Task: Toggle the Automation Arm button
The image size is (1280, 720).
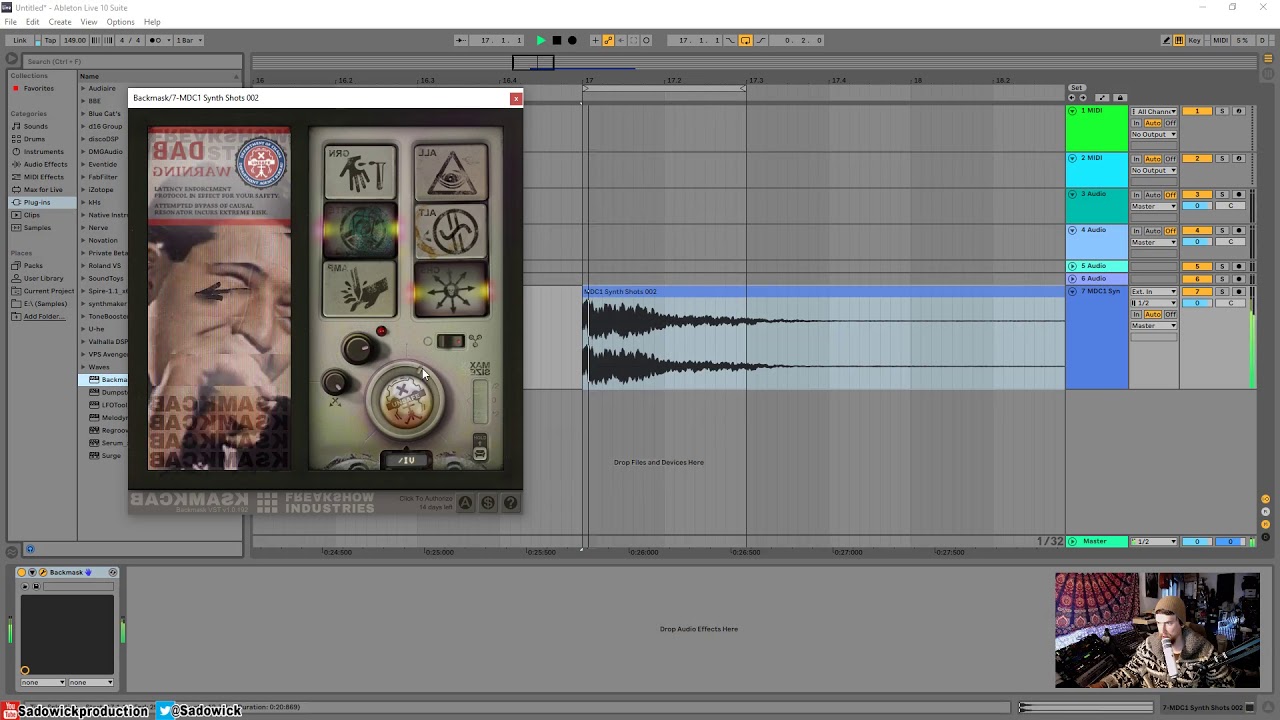Action: [x=608, y=40]
